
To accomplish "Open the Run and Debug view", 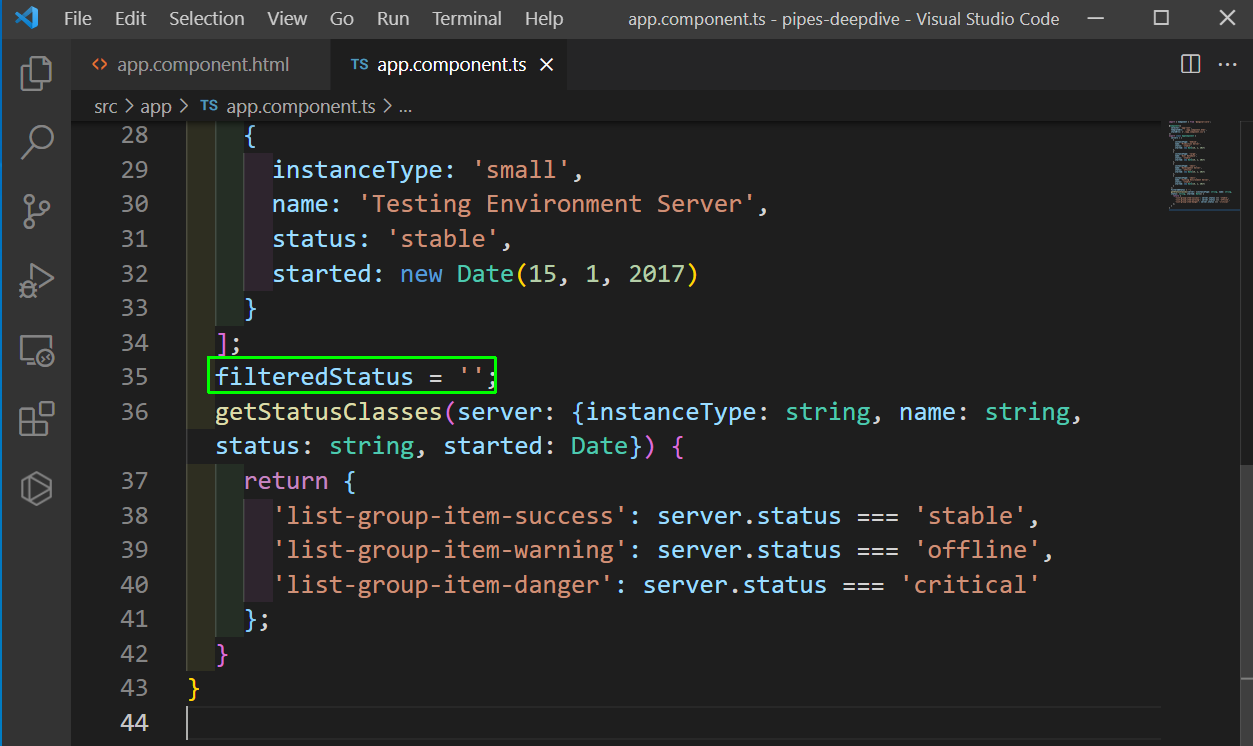I will 36,281.
